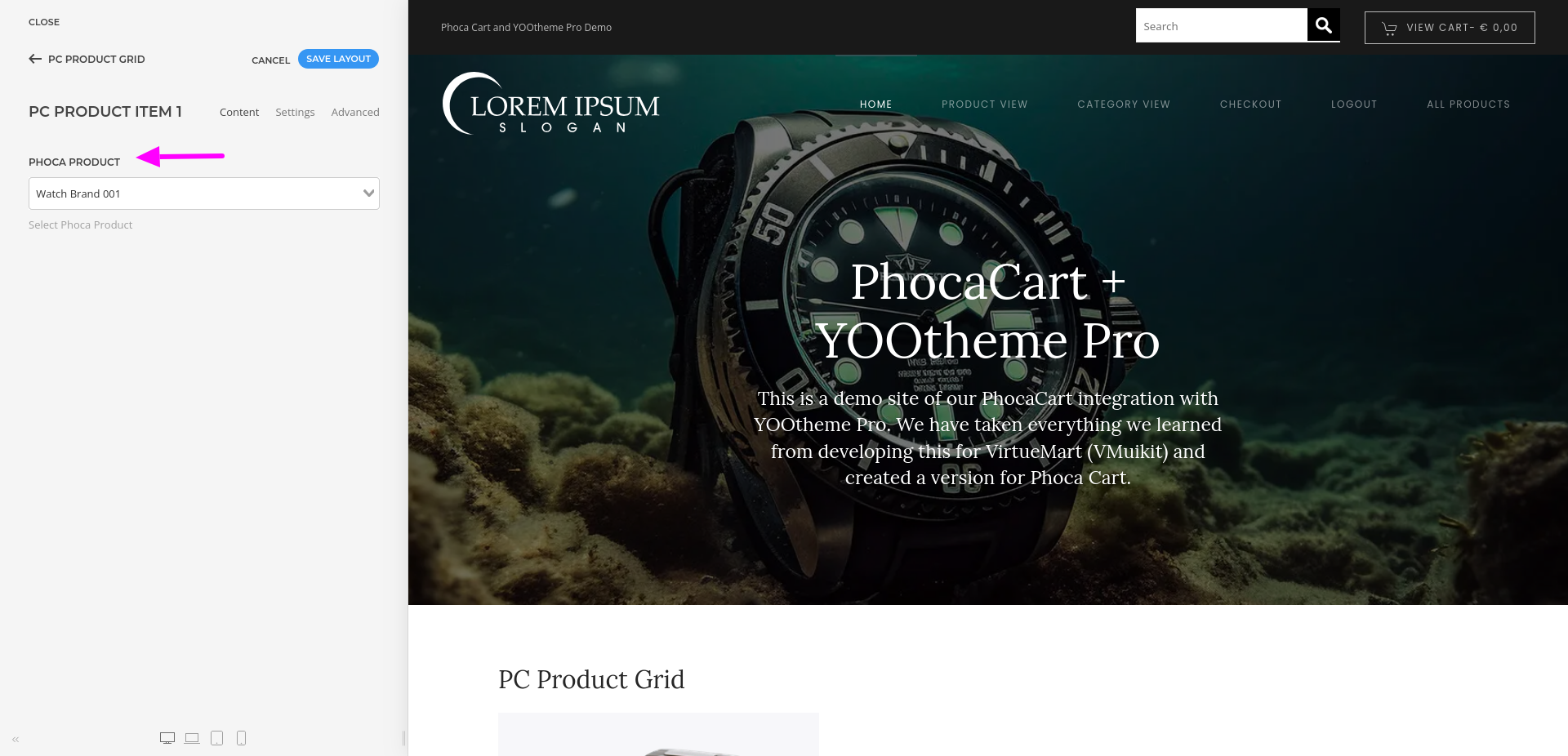The image size is (1568, 756).
Task: Open the Phoca Product dropdown
Action: point(204,193)
